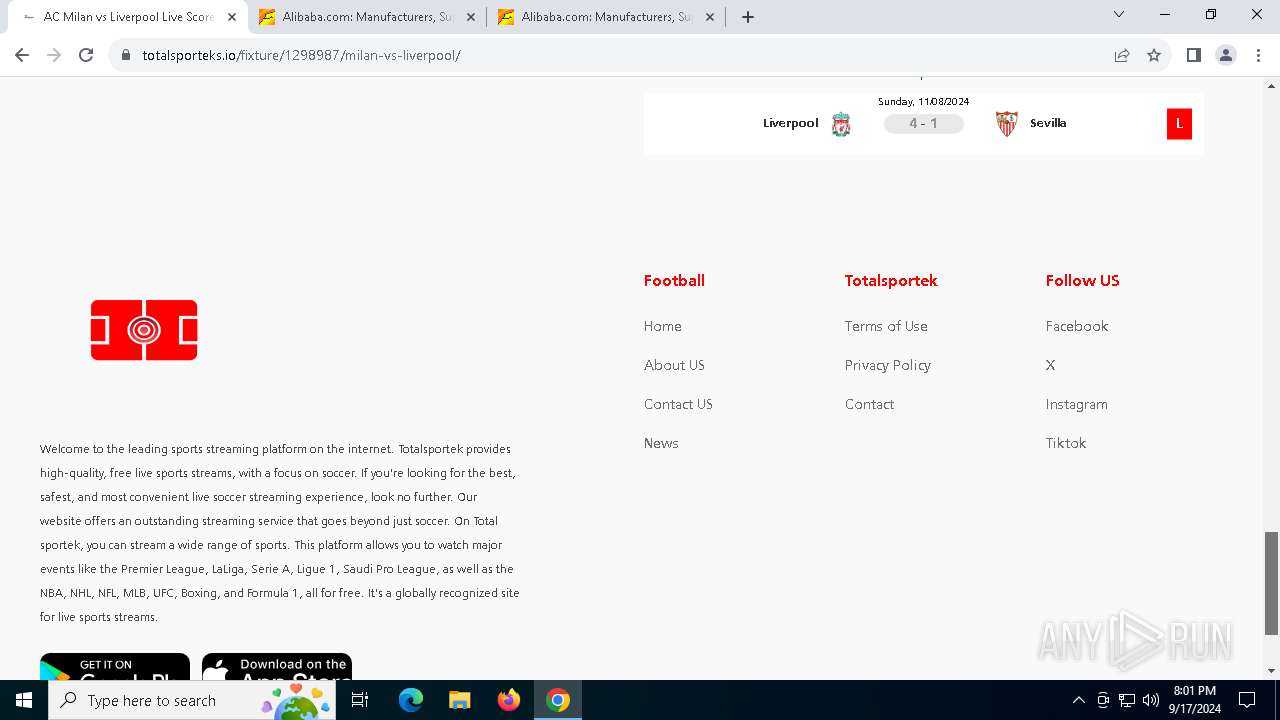Screen dimensions: 1280x720
Task: Open the volume control in system tray
Action: [1151, 700]
